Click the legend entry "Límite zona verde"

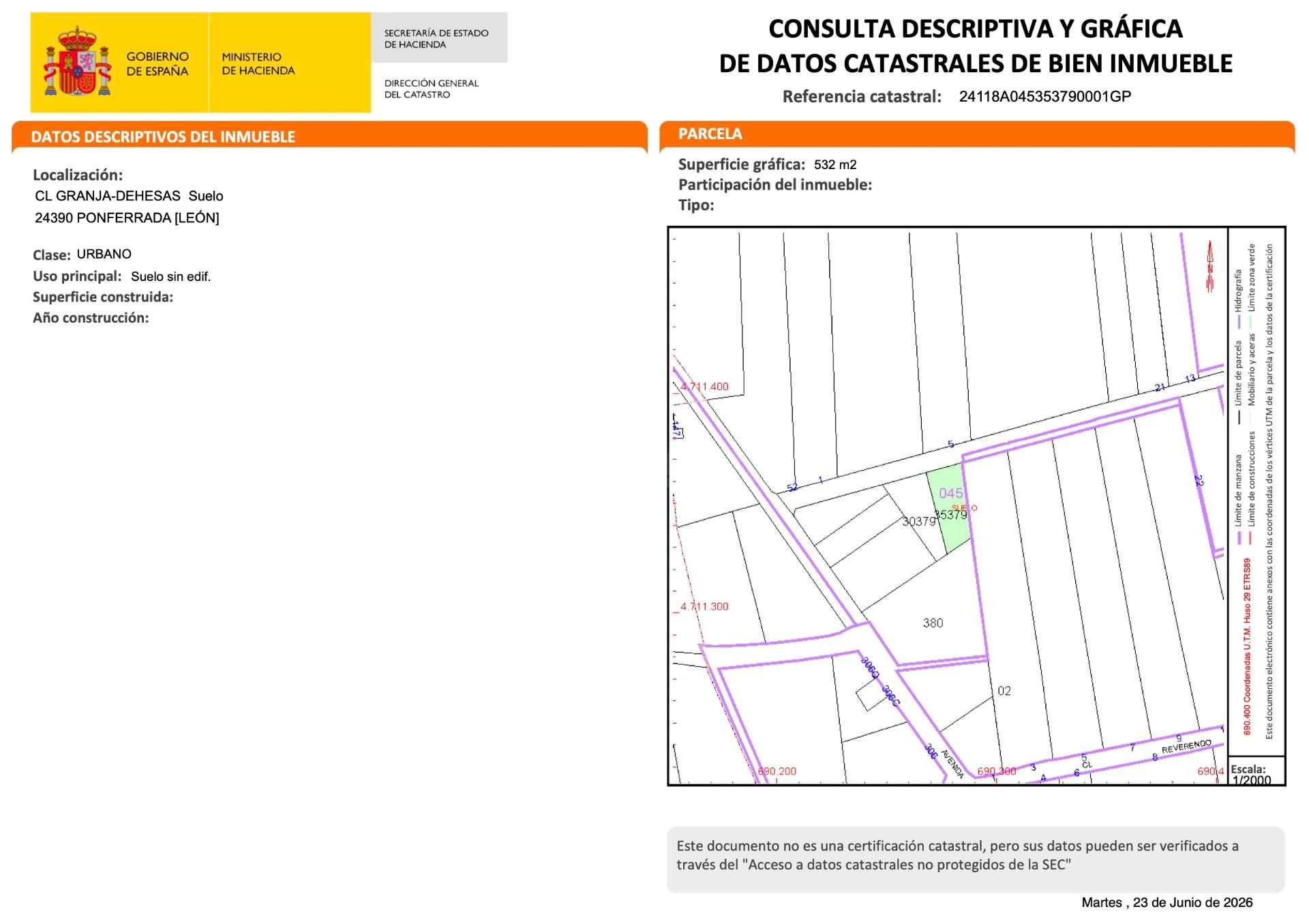coord(1251,278)
